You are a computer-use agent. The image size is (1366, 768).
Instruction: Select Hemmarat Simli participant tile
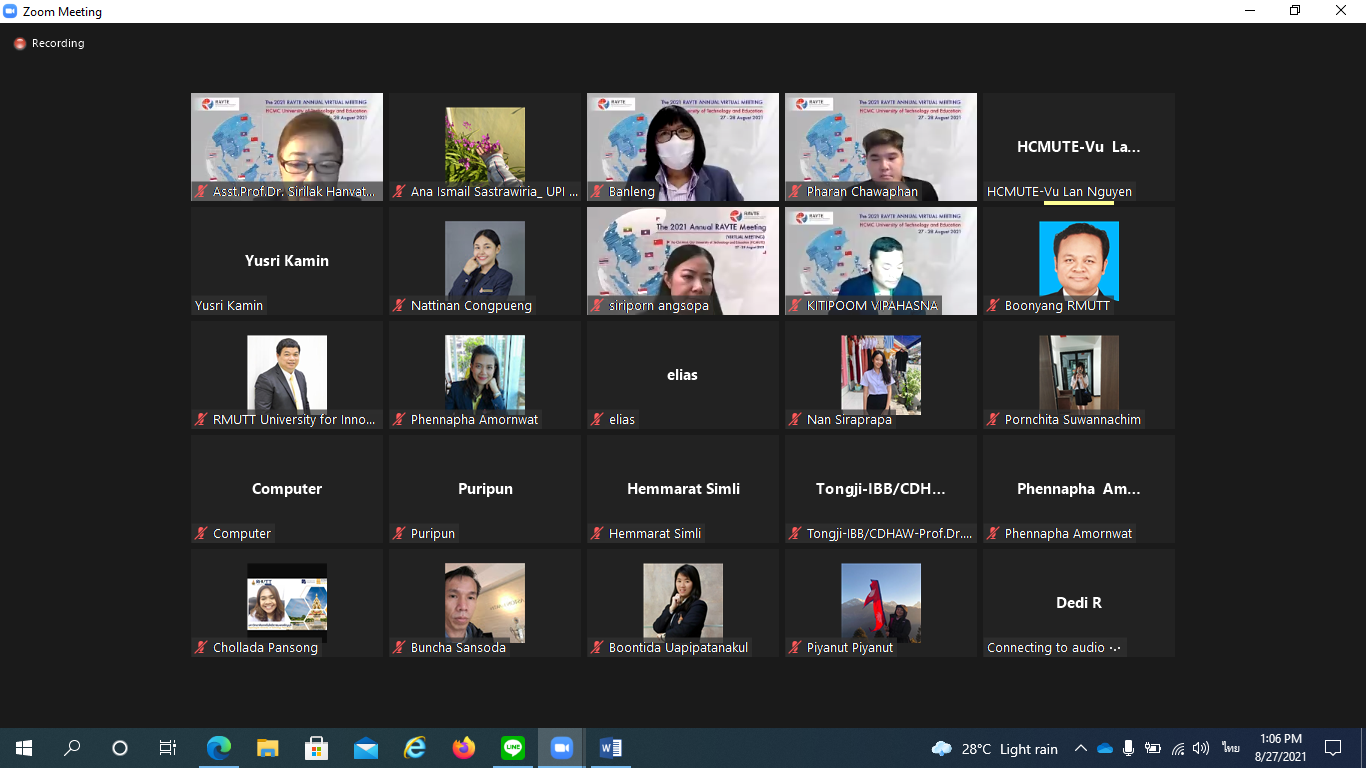coord(683,489)
